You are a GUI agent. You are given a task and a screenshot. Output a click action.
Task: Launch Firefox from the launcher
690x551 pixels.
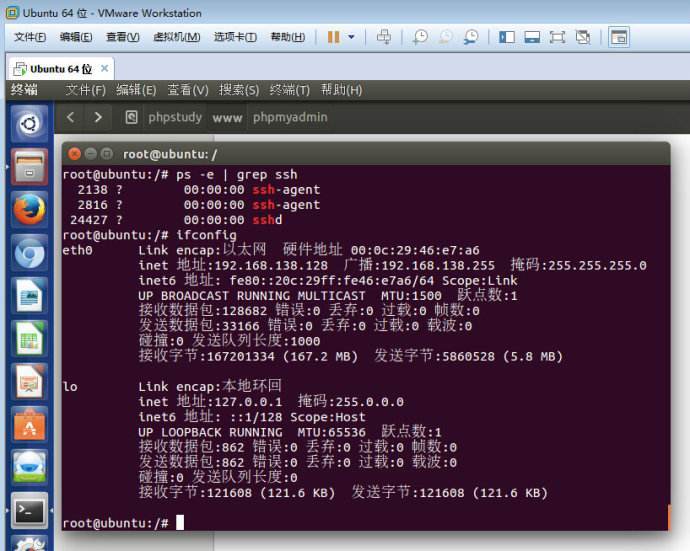coord(29,210)
